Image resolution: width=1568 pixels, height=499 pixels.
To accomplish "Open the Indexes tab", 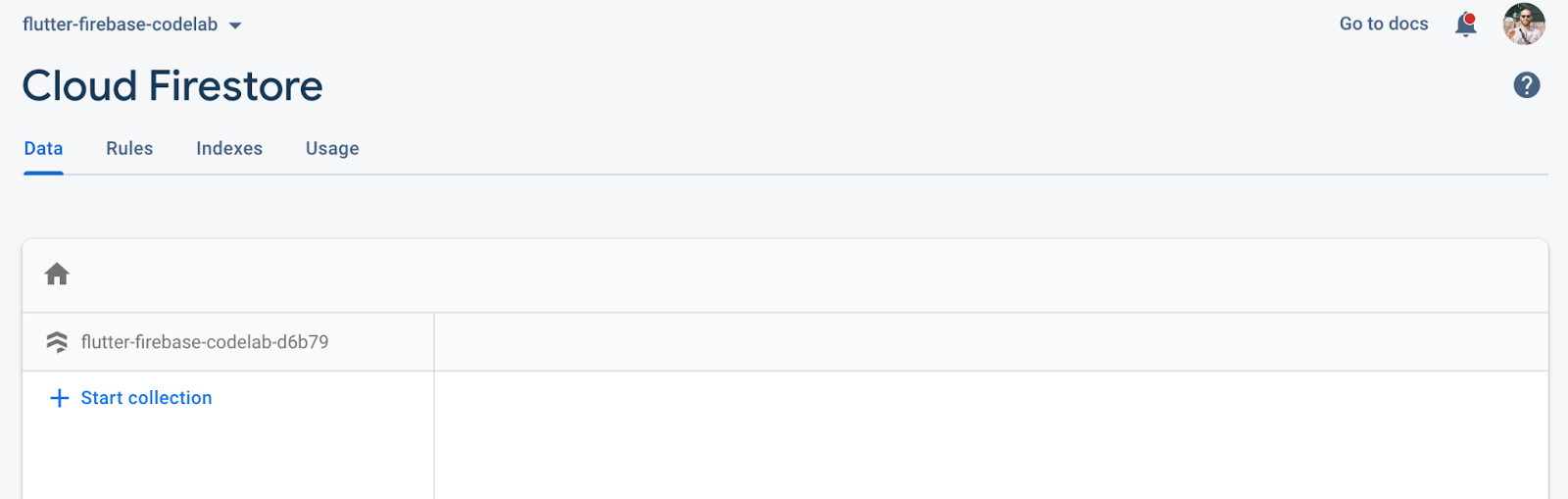I will [229, 149].
